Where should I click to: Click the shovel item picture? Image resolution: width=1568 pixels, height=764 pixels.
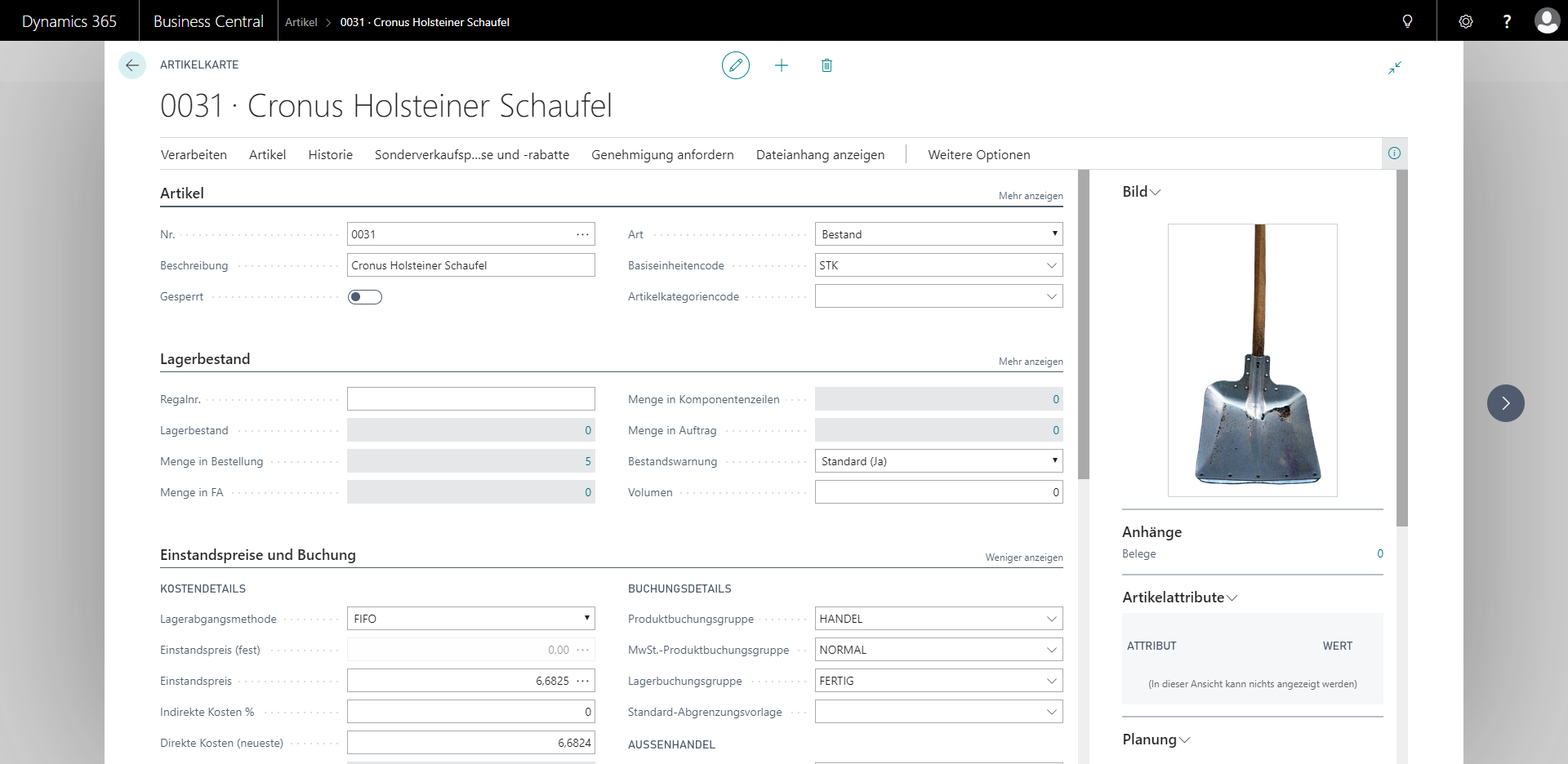tap(1252, 360)
